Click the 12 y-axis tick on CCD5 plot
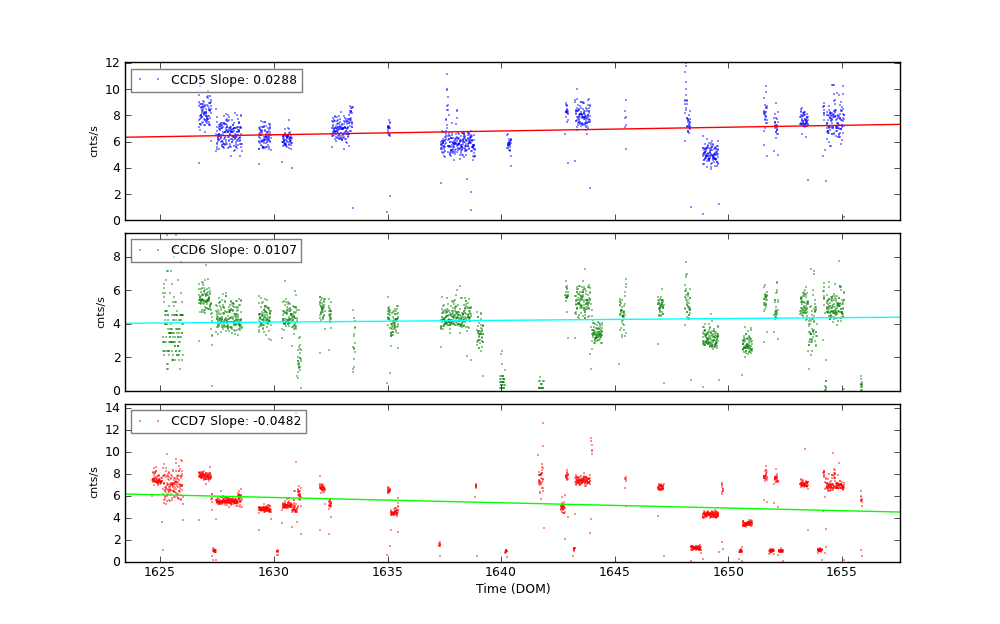Image resolution: width=1000 pixels, height=624 pixels. 112,63
